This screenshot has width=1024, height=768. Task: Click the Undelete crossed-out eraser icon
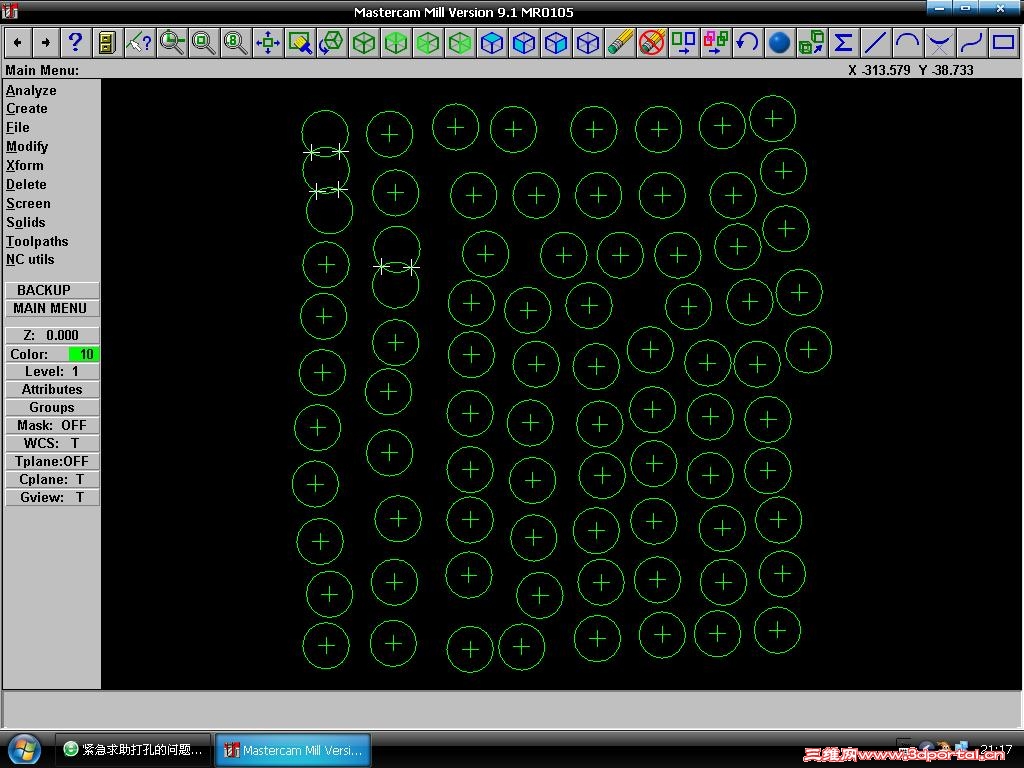point(651,43)
